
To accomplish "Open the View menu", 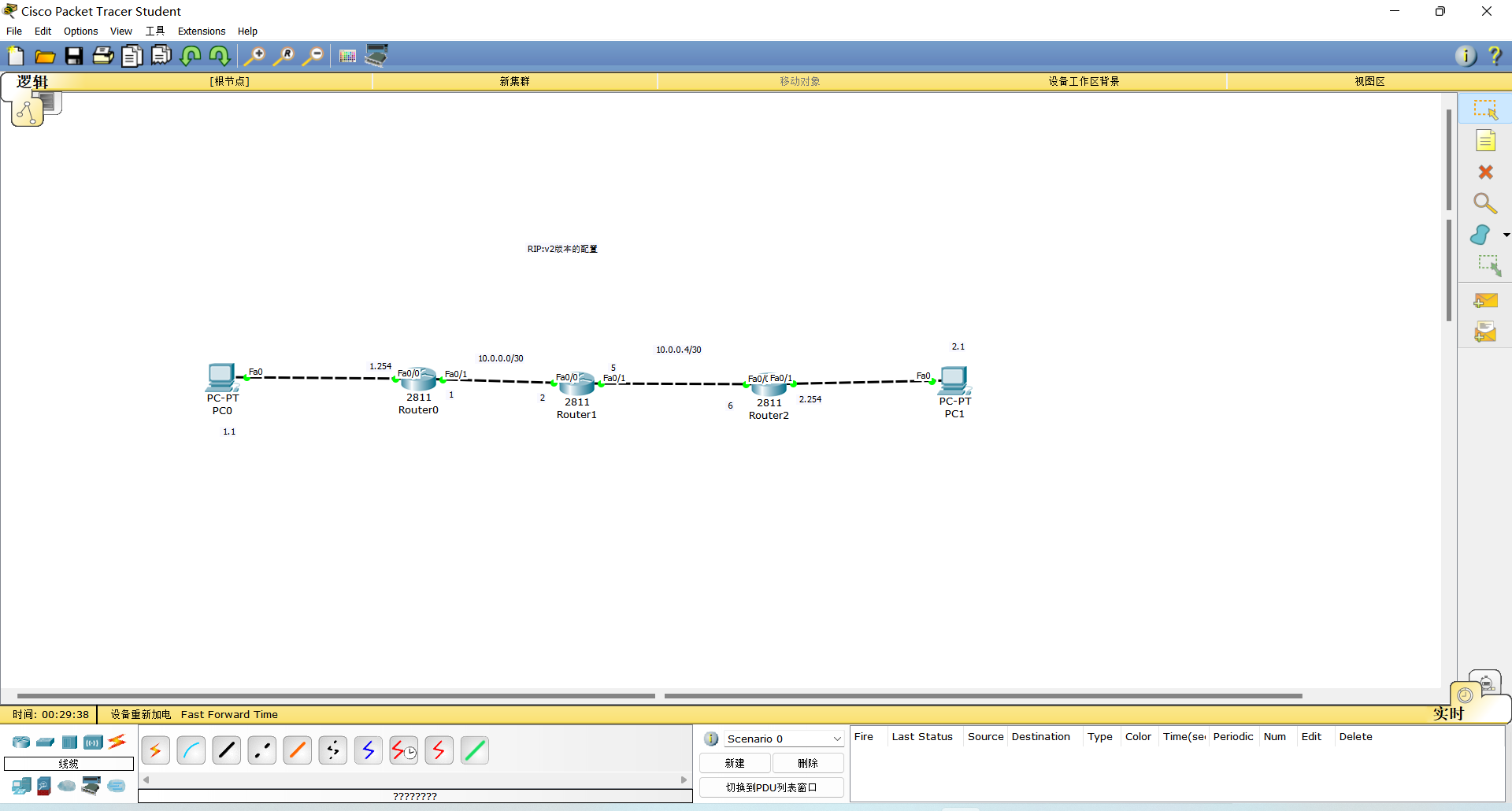I will click(120, 31).
